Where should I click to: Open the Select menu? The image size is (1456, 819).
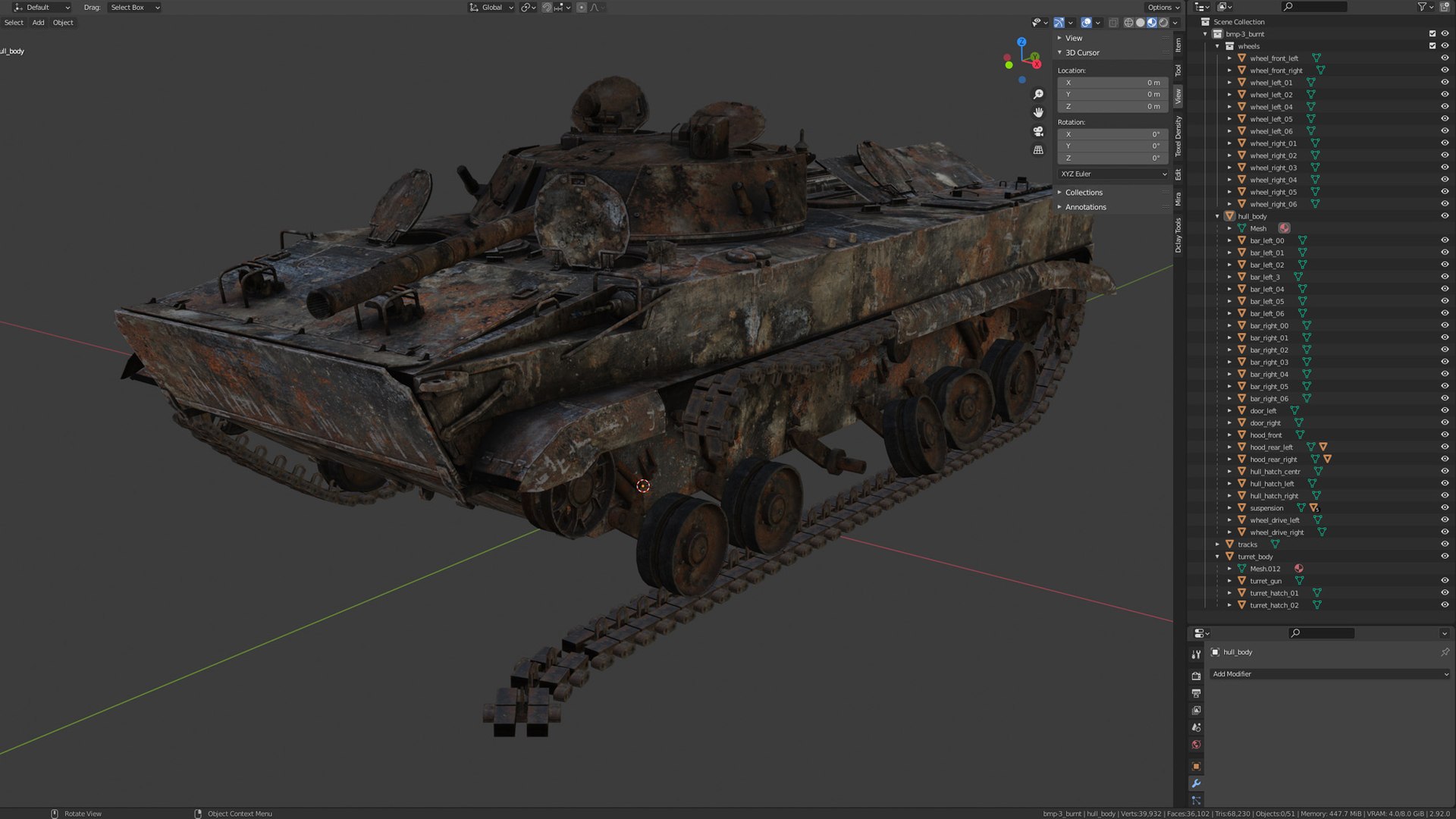[x=14, y=23]
